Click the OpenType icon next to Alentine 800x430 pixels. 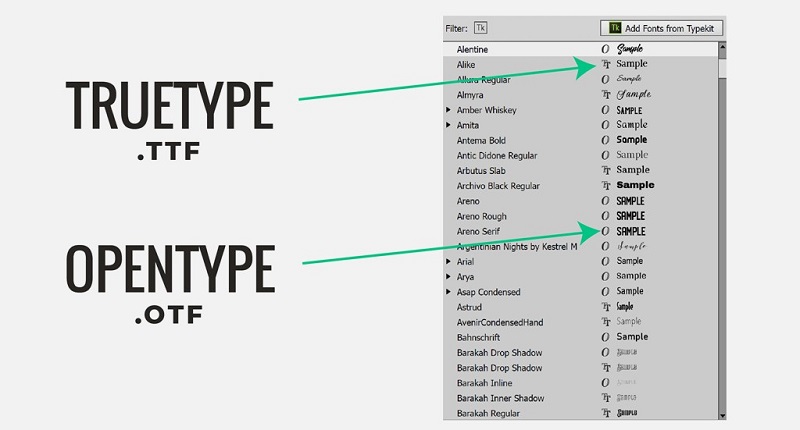click(605, 49)
